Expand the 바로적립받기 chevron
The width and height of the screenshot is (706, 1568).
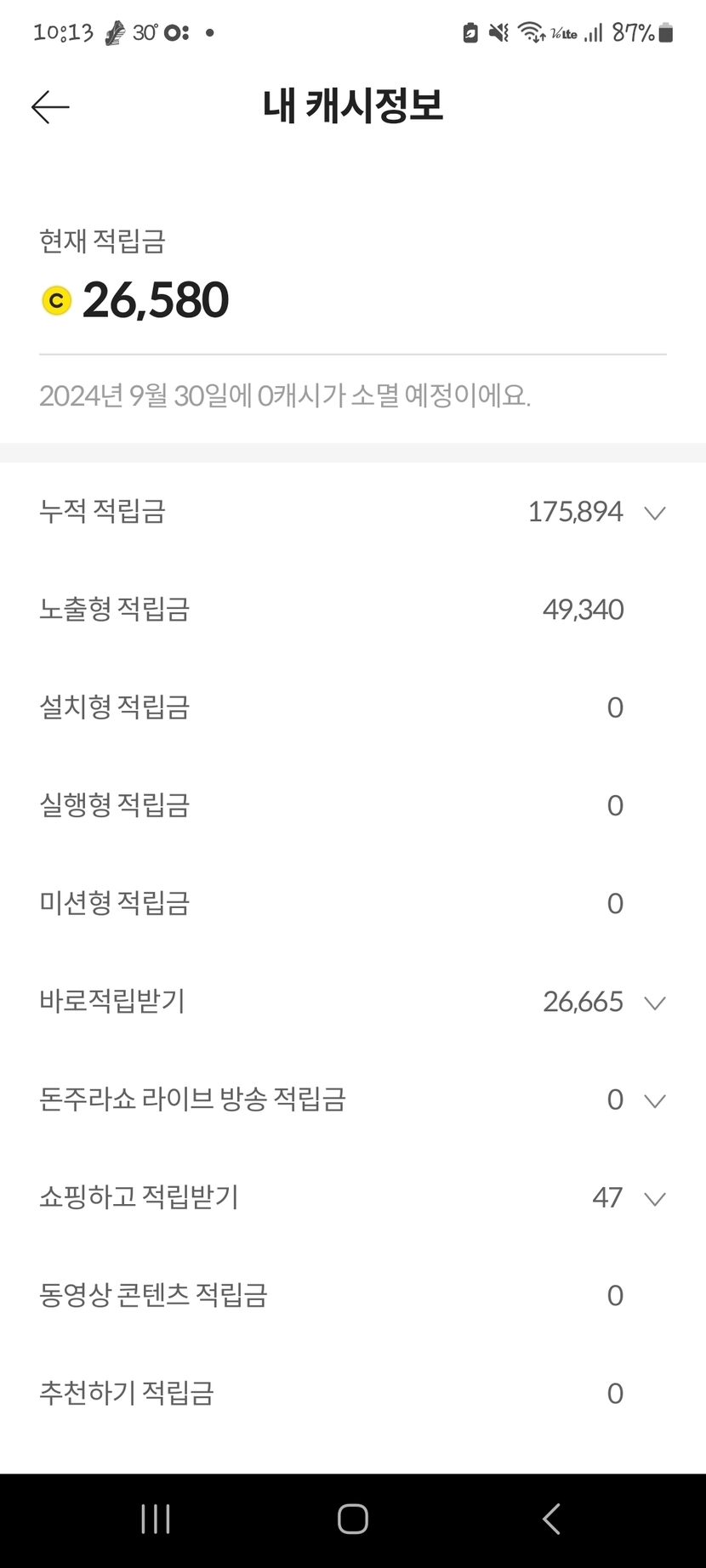click(654, 1003)
